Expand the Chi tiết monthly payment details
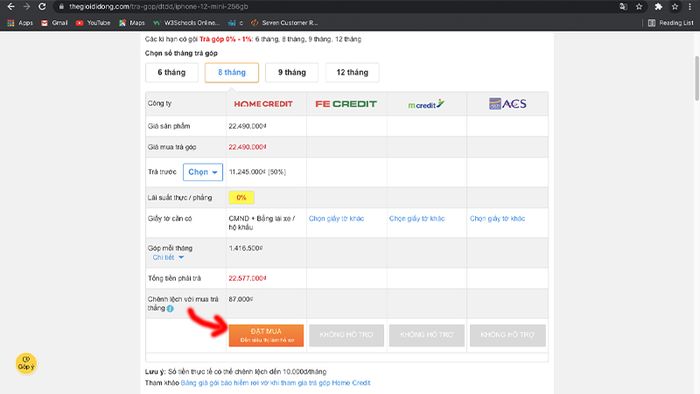This screenshot has height=394, width=700. point(168,257)
